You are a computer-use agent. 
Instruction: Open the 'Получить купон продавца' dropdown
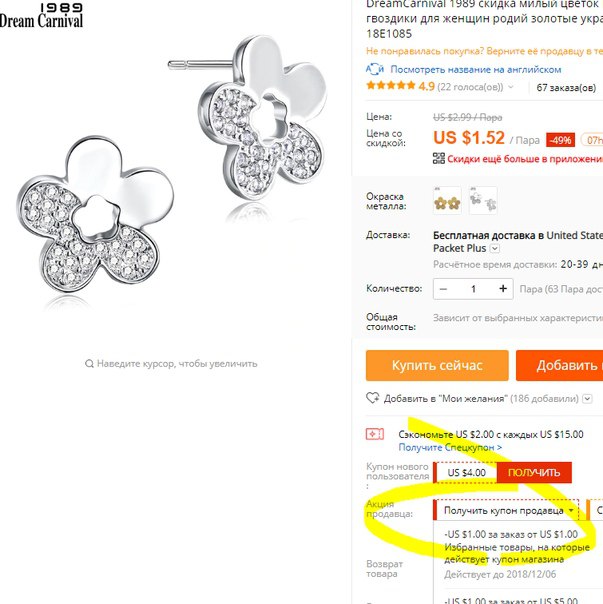(506, 510)
